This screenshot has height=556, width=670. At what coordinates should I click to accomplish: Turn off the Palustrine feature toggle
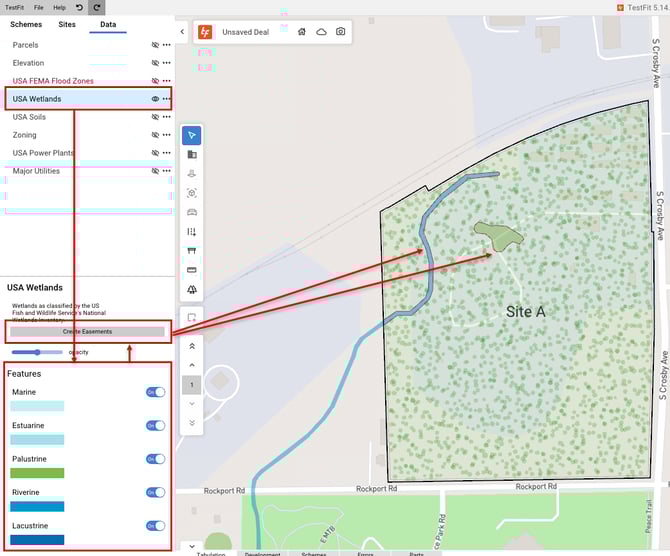click(156, 459)
